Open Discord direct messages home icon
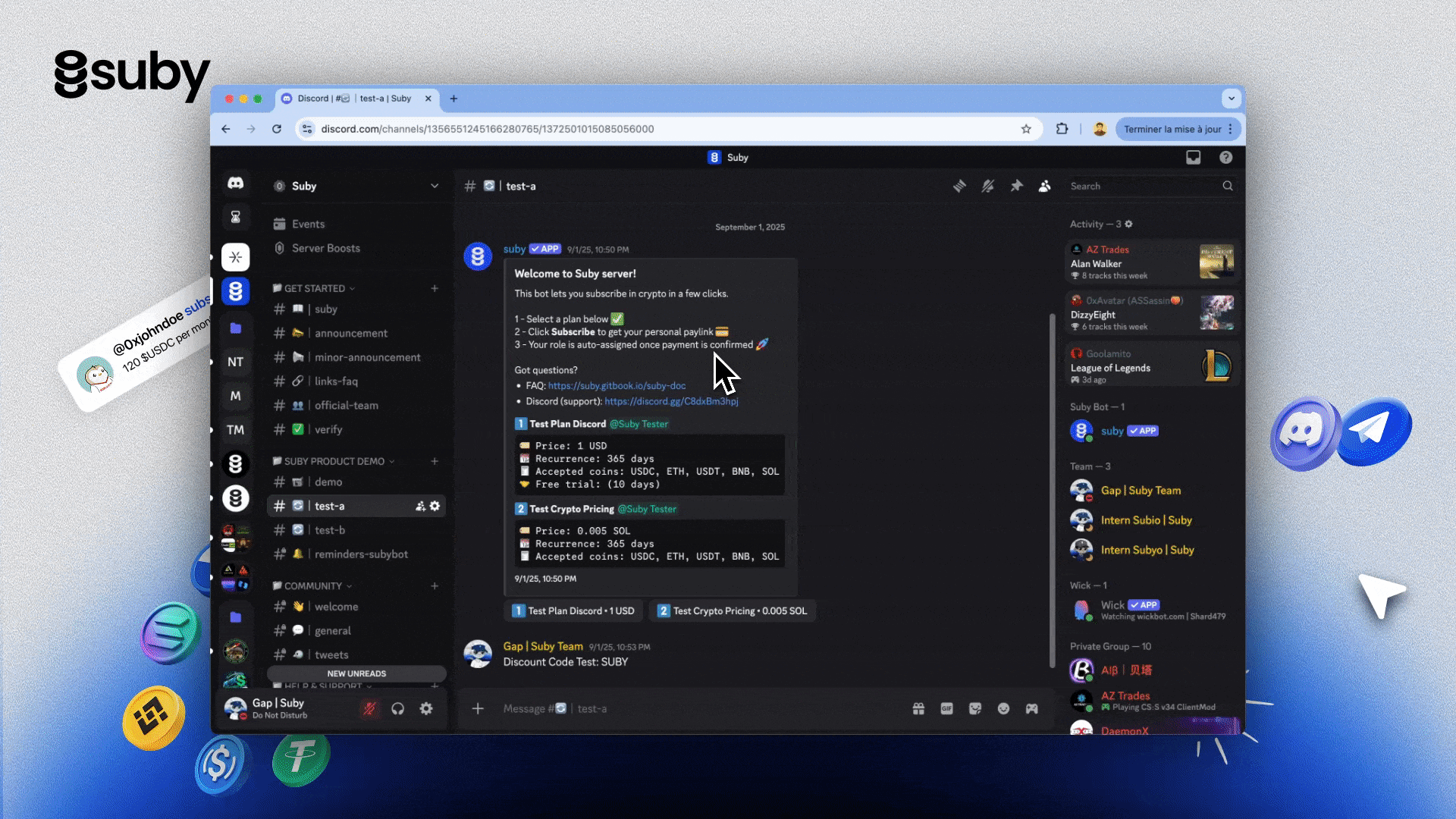This screenshot has width=1456, height=819. click(236, 184)
